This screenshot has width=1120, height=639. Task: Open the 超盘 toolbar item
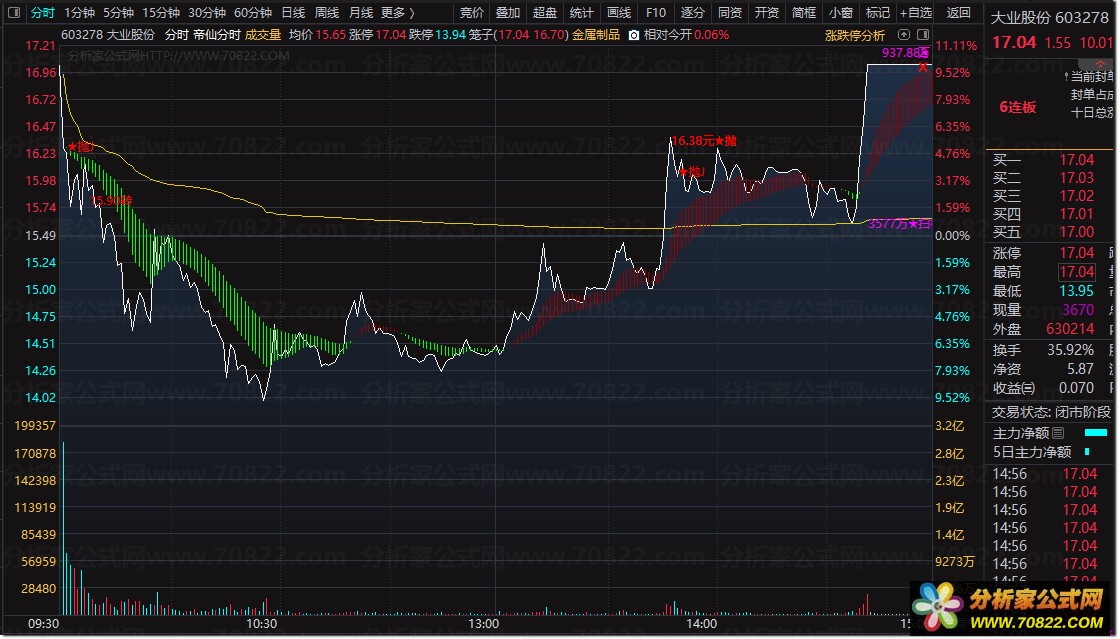pyautogui.click(x=545, y=12)
